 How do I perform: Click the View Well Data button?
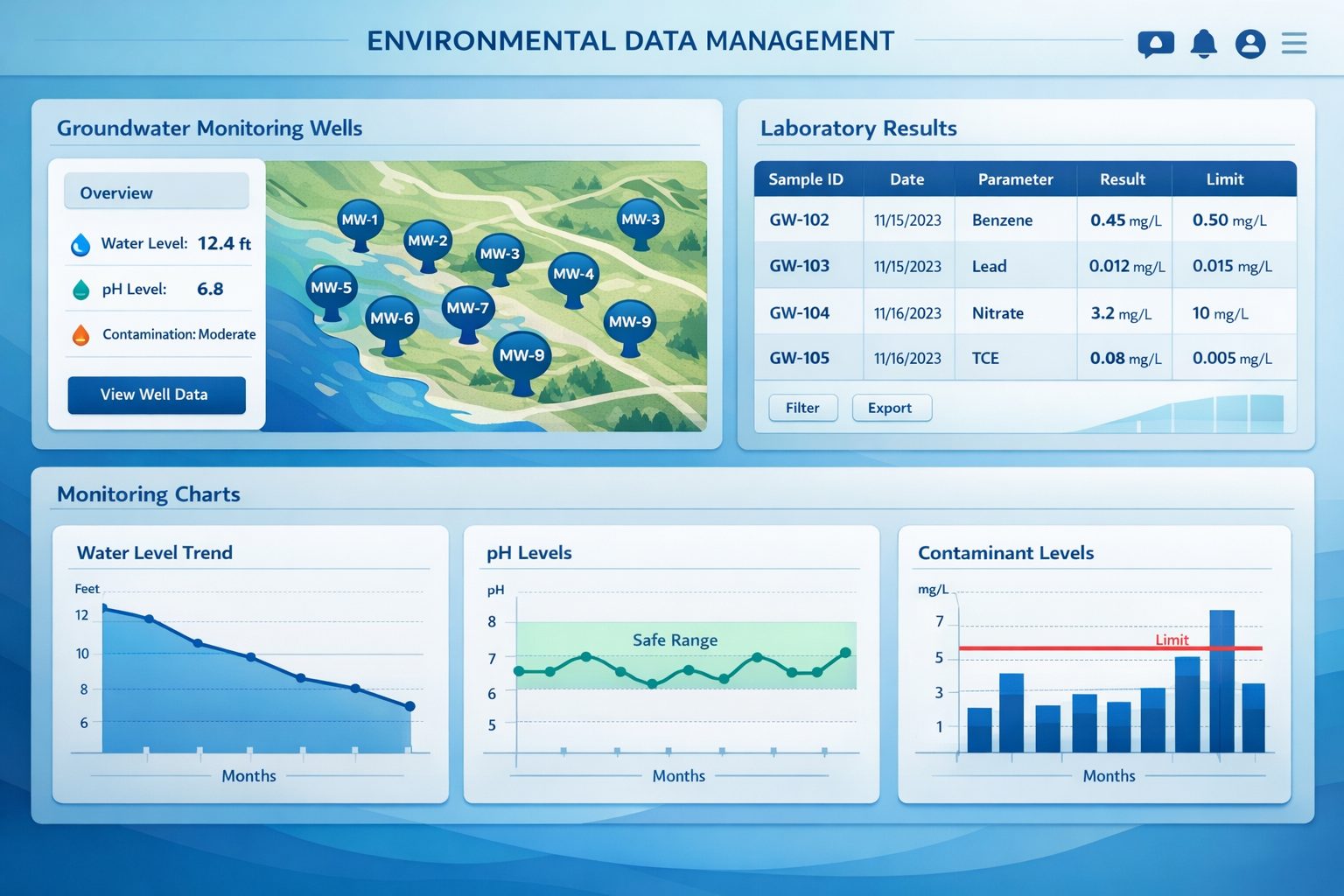click(x=156, y=395)
